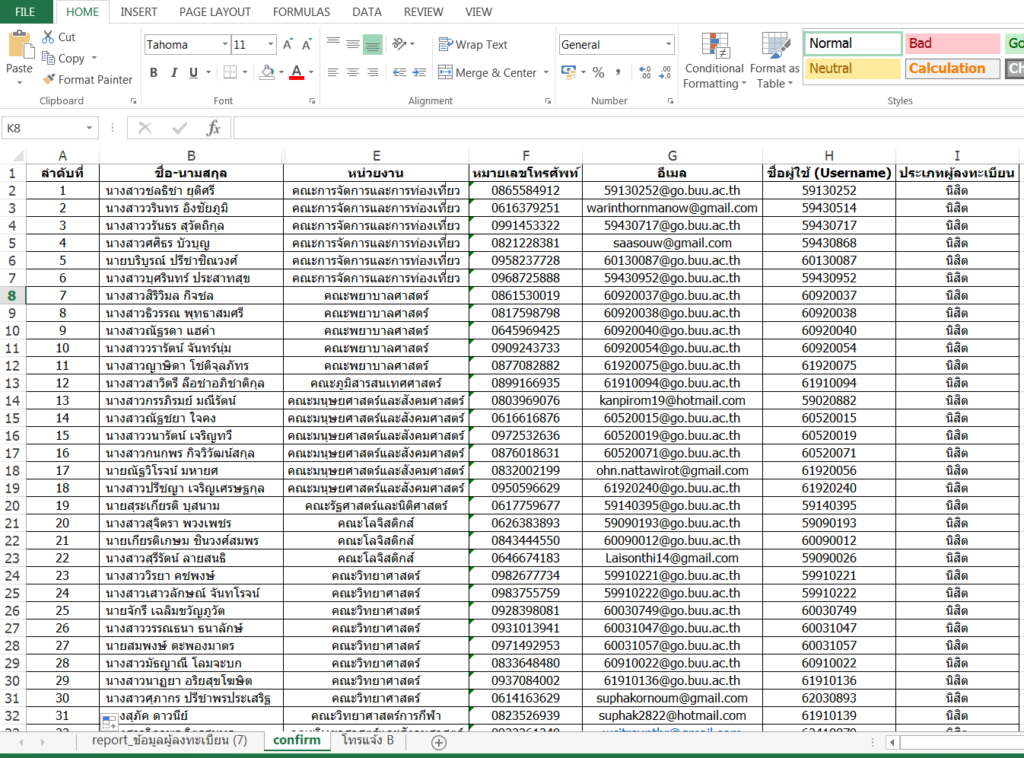The width and height of the screenshot is (1024, 758).
Task: Open the red Font Color picker arrow
Action: coord(311,73)
